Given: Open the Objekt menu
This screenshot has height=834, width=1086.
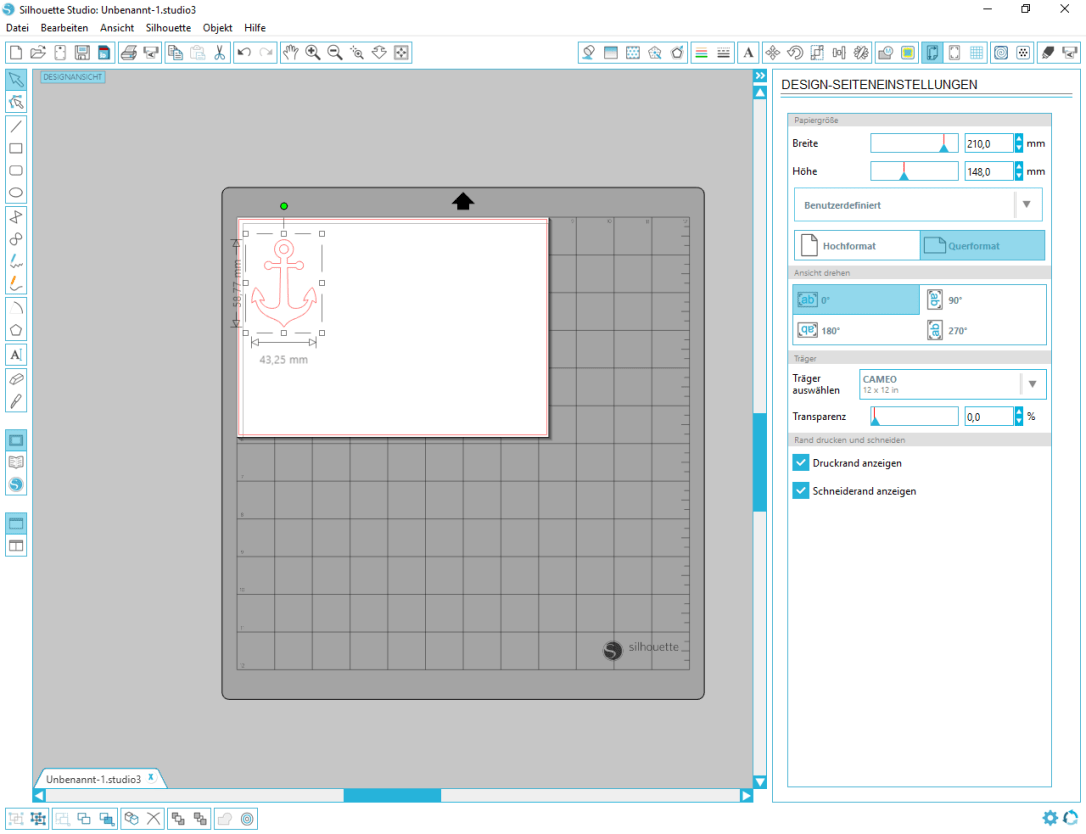Looking at the screenshot, I should click(x=217, y=27).
